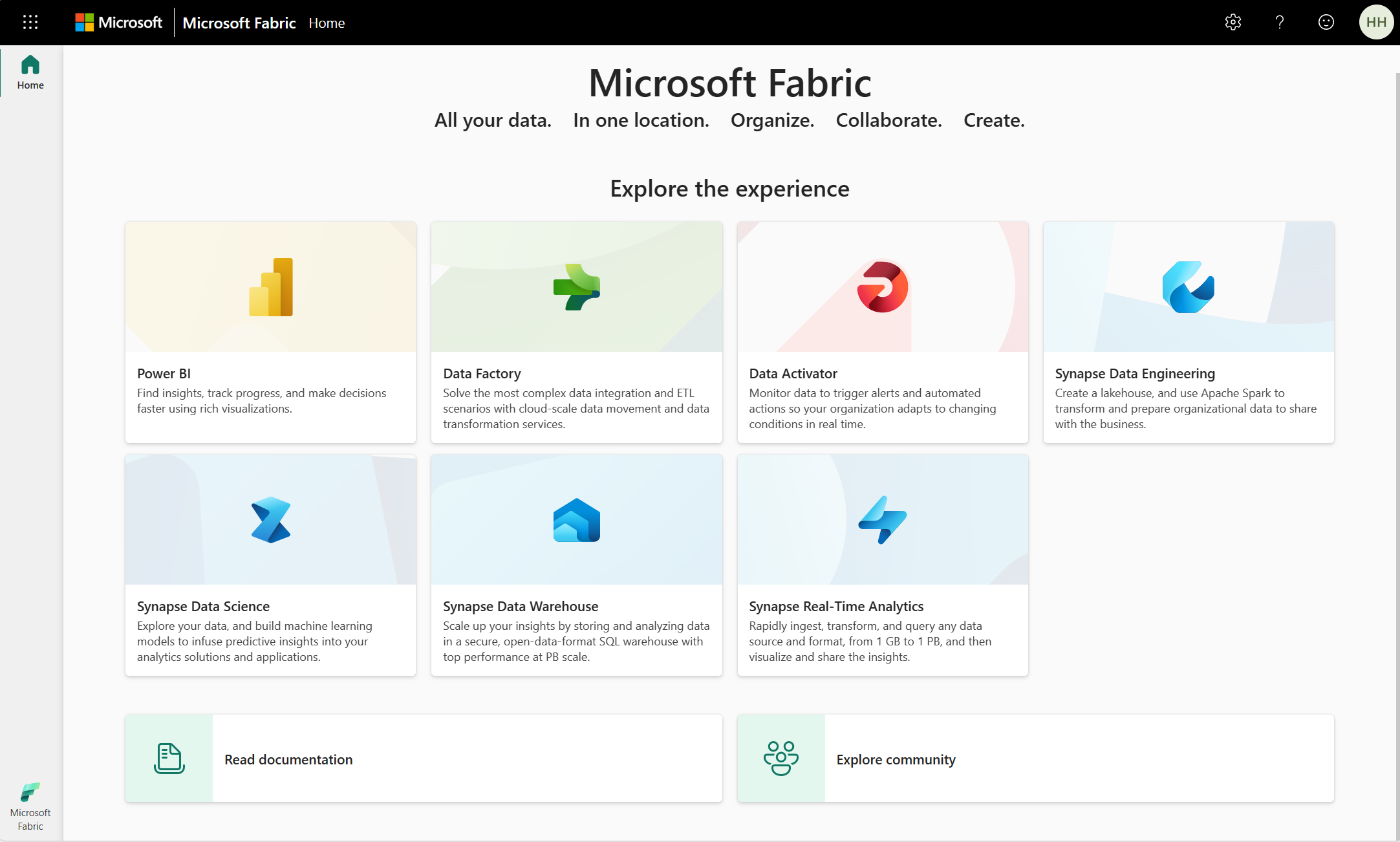Open the Power BI card title
This screenshot has height=842, width=1400.
click(x=164, y=374)
